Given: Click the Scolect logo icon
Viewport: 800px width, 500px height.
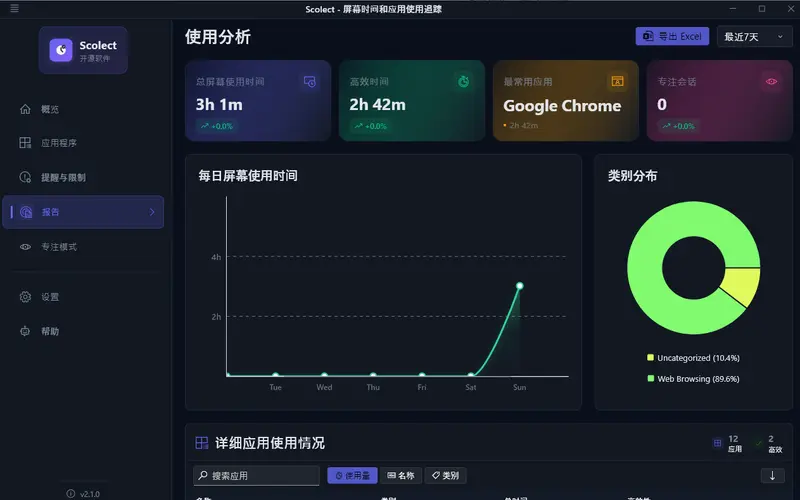Looking at the screenshot, I should (61, 50).
